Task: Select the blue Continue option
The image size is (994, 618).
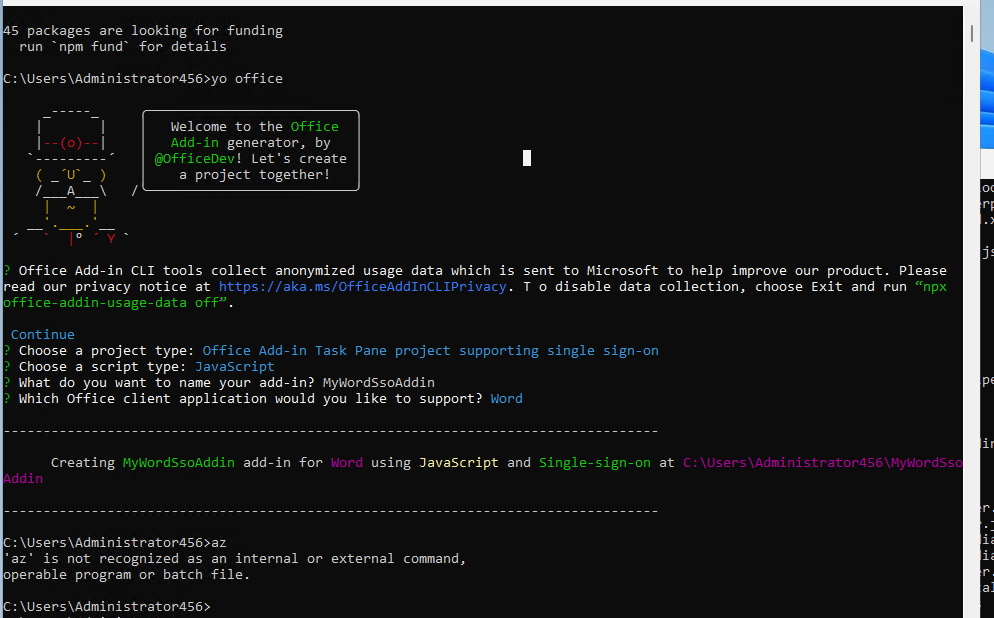Action: tap(42, 335)
